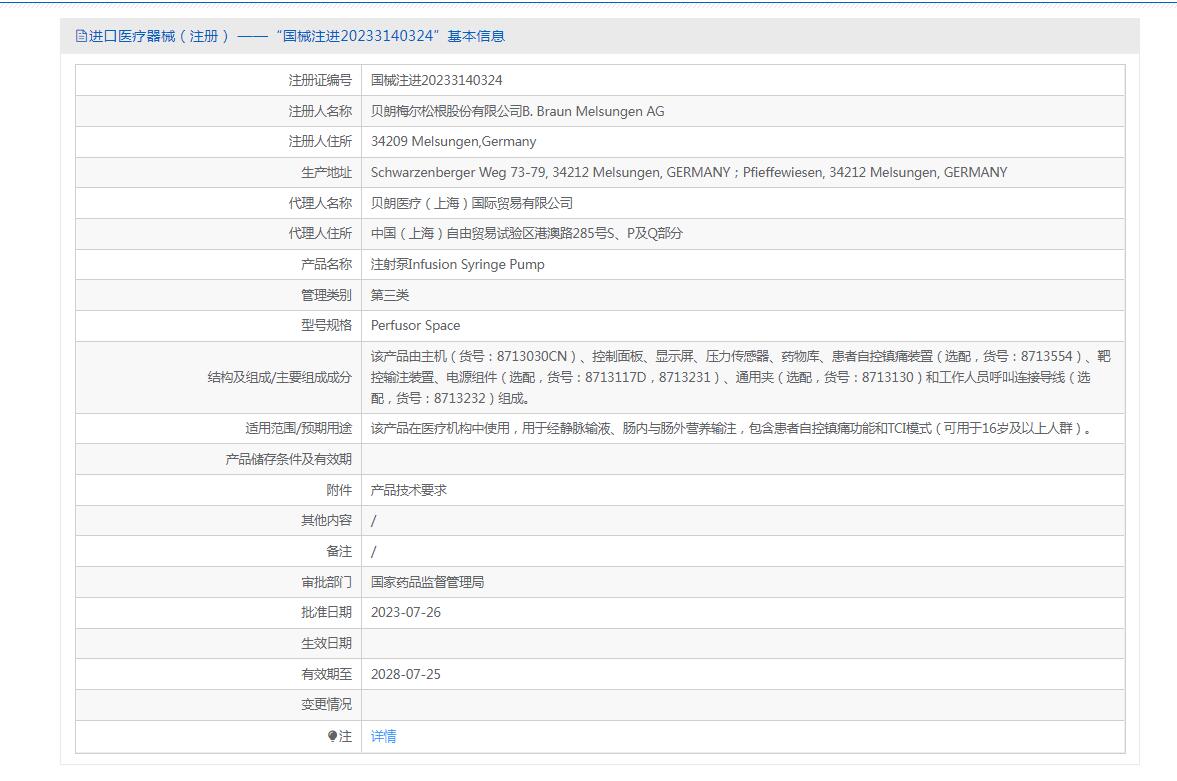Click product name 注射泵Infusion Syringe Pump

point(459,264)
